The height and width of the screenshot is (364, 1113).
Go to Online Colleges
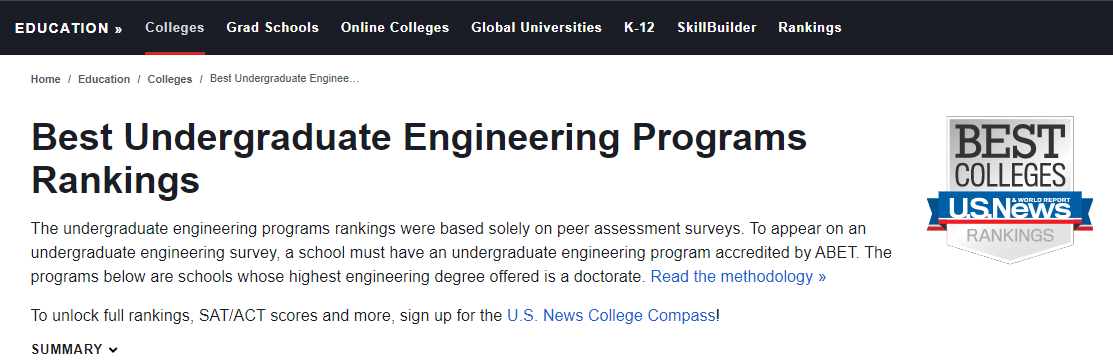(x=395, y=28)
